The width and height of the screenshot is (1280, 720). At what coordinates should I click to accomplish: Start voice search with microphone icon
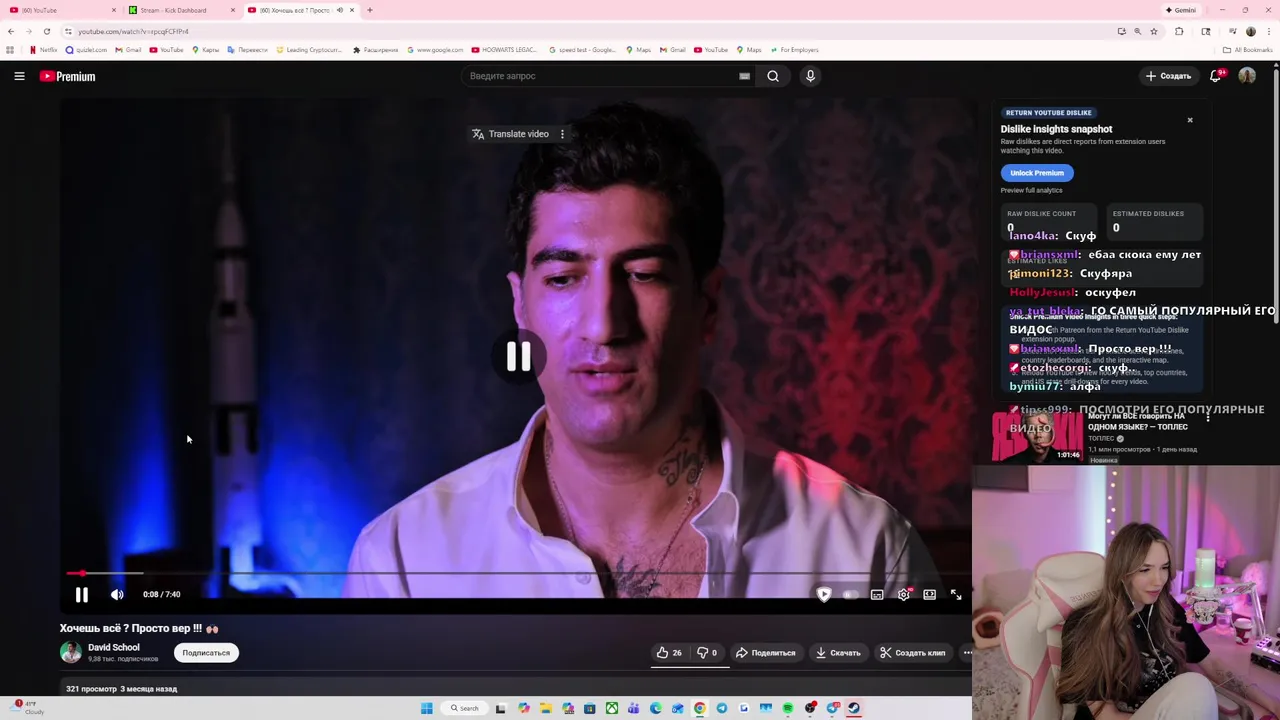810,76
